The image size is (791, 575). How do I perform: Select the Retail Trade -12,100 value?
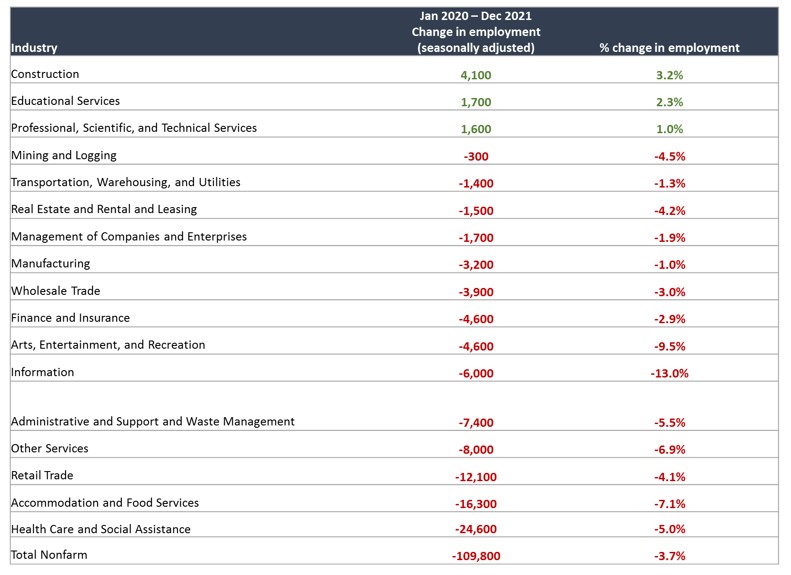tap(476, 476)
